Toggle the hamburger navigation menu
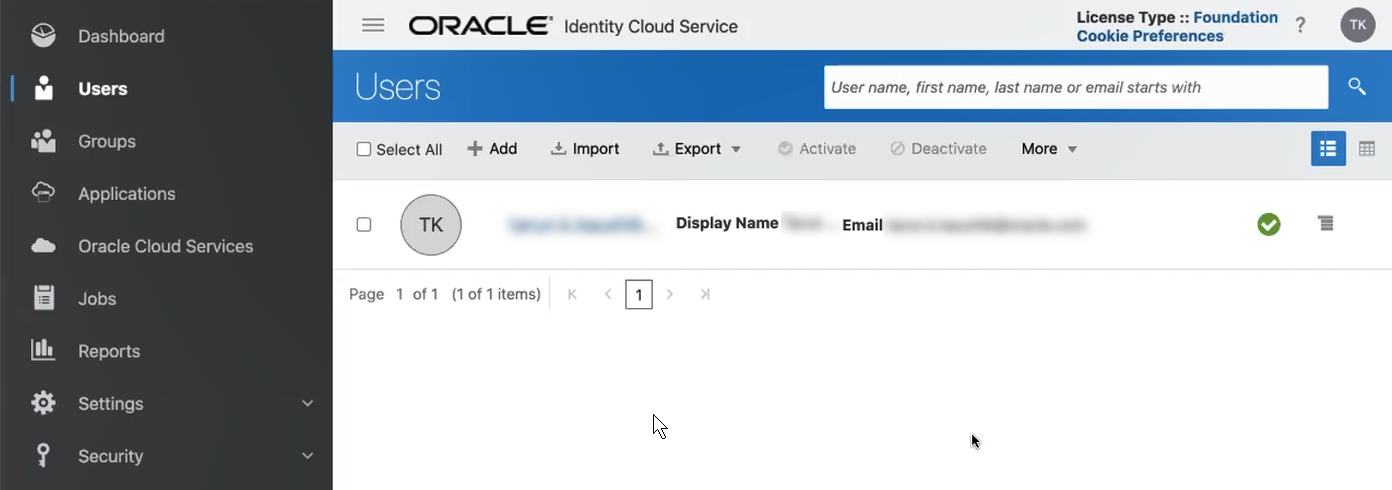 tap(373, 25)
